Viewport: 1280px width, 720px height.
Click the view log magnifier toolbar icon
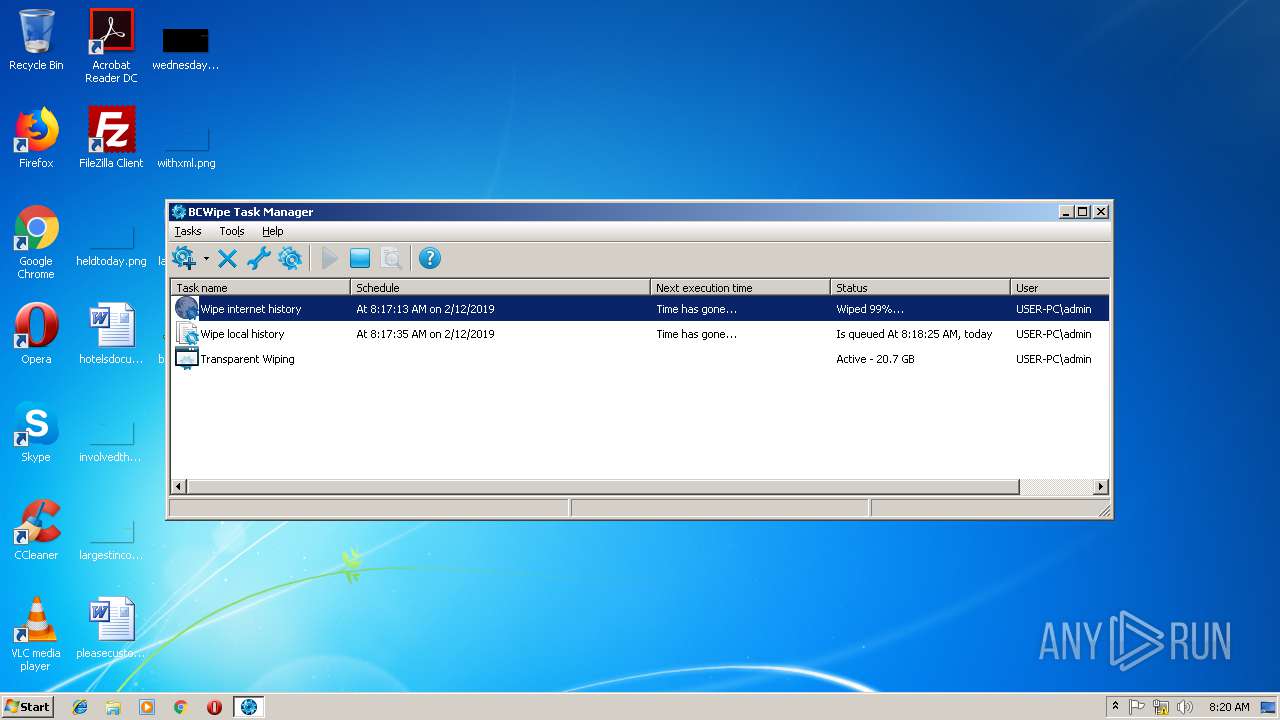click(391, 259)
